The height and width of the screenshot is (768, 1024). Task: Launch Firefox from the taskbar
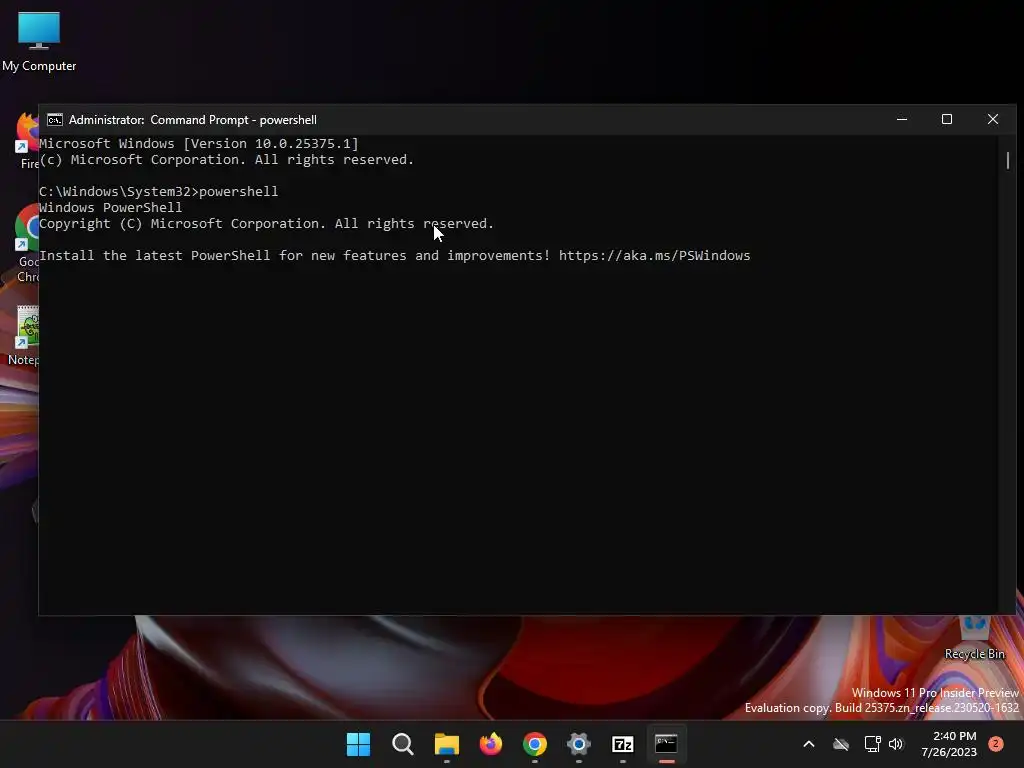490,744
